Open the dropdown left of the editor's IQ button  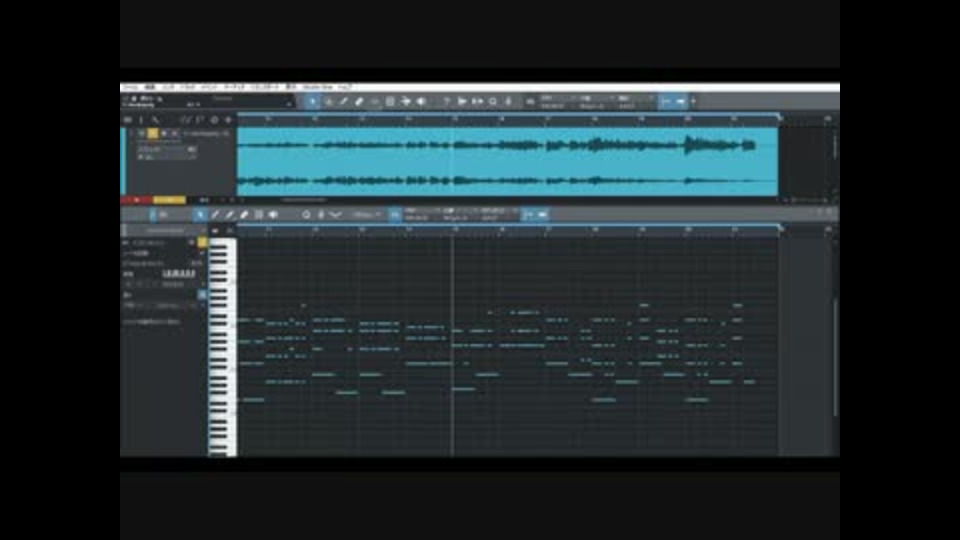(x=367, y=215)
